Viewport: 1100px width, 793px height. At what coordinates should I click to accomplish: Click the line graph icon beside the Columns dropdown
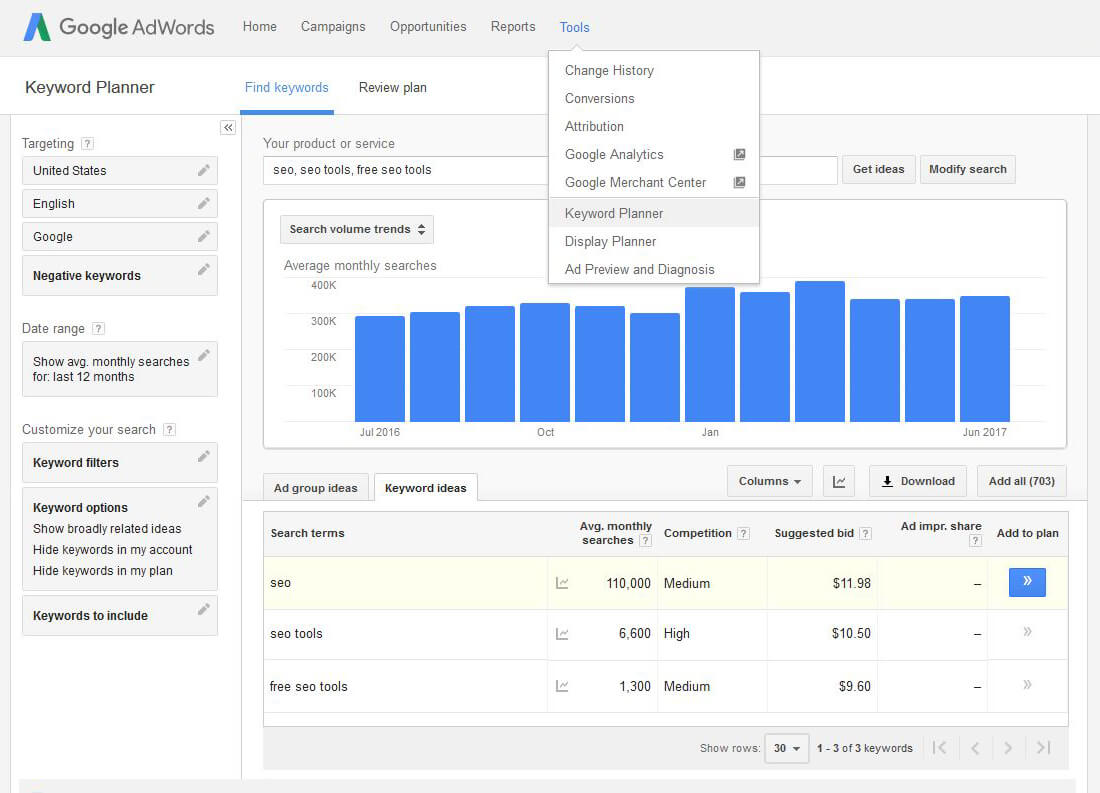point(839,481)
